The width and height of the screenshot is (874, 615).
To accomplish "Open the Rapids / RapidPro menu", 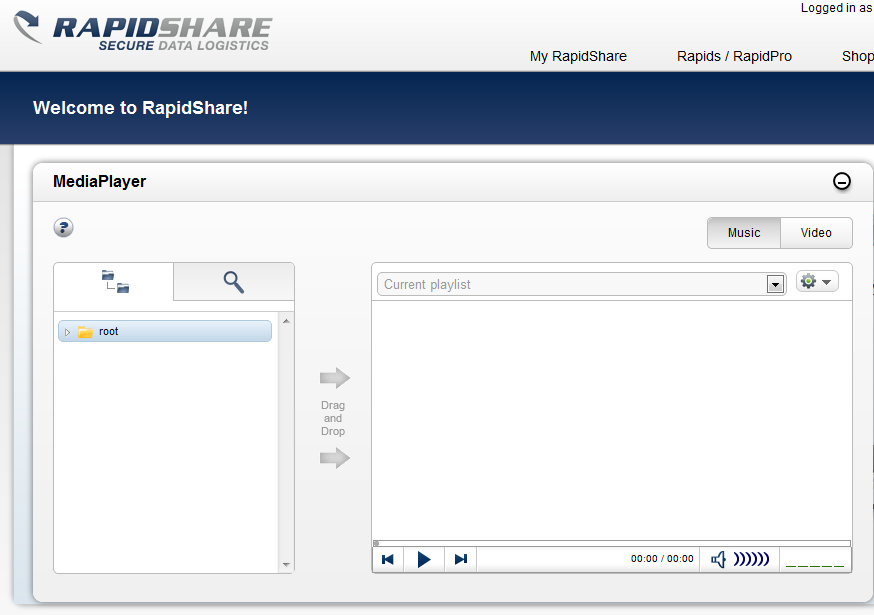I will point(734,56).
